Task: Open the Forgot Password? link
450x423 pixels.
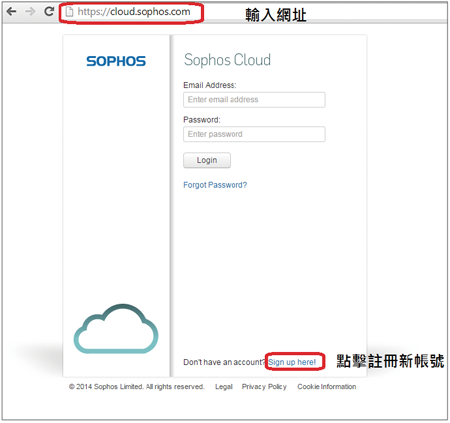Action: (x=215, y=185)
